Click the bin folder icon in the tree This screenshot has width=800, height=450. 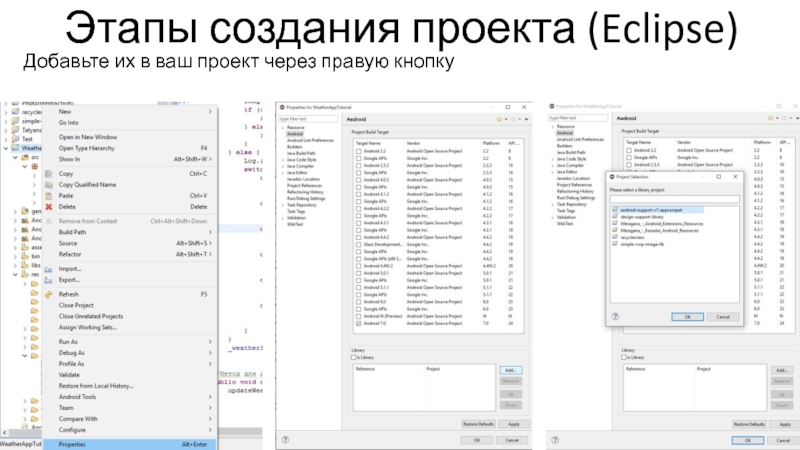click(x=24, y=256)
